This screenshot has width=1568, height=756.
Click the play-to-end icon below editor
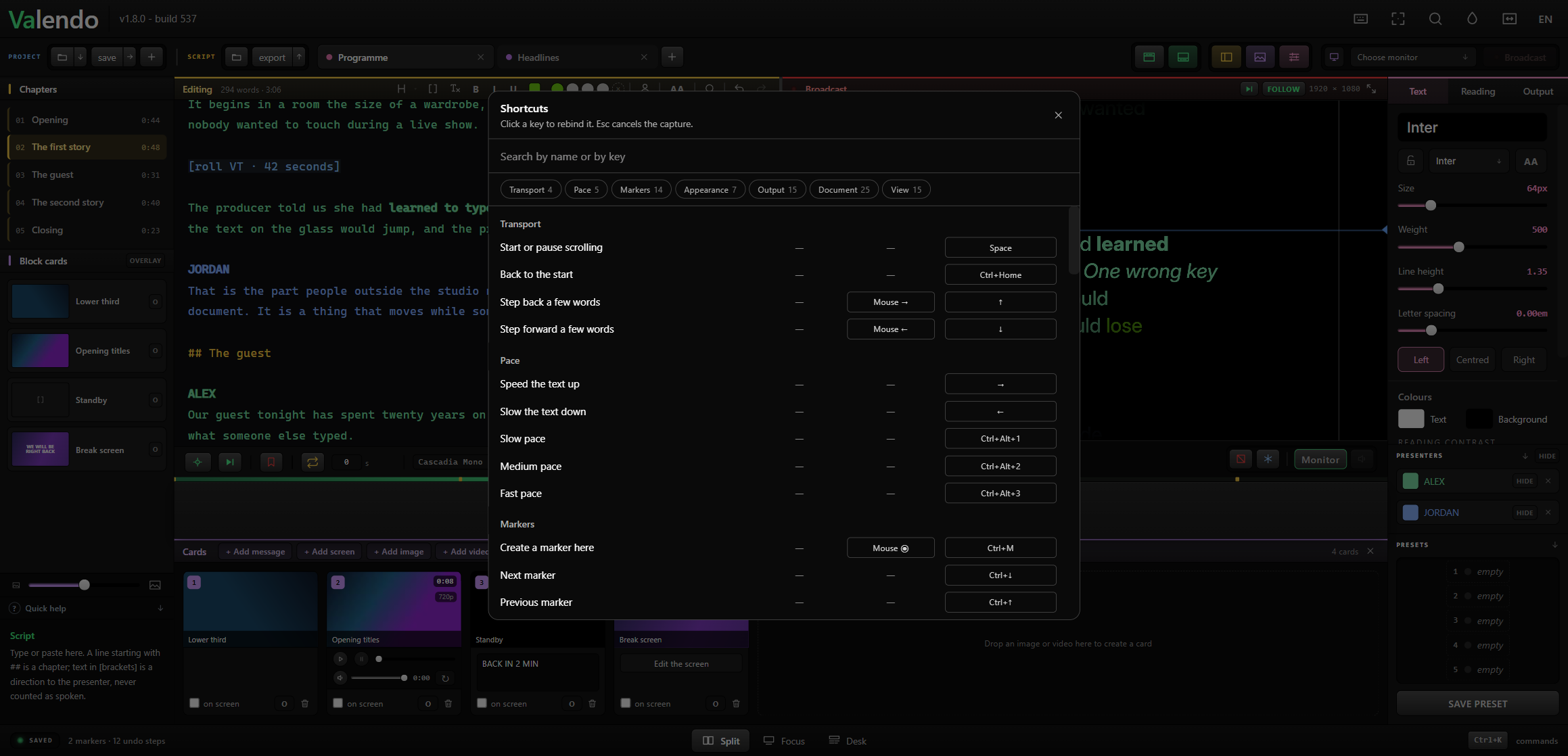click(230, 462)
